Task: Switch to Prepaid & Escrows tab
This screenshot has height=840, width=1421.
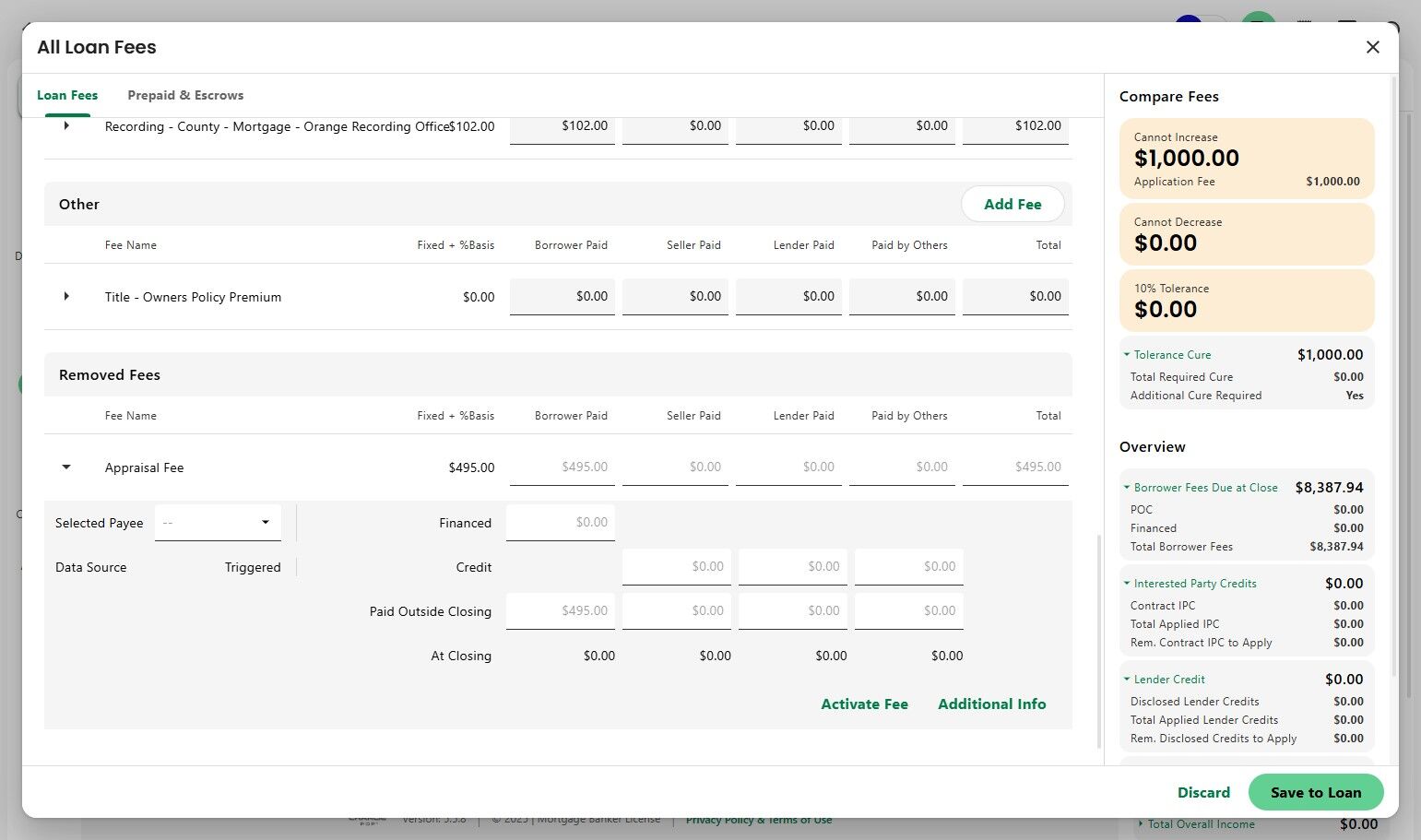Action: coord(185,95)
